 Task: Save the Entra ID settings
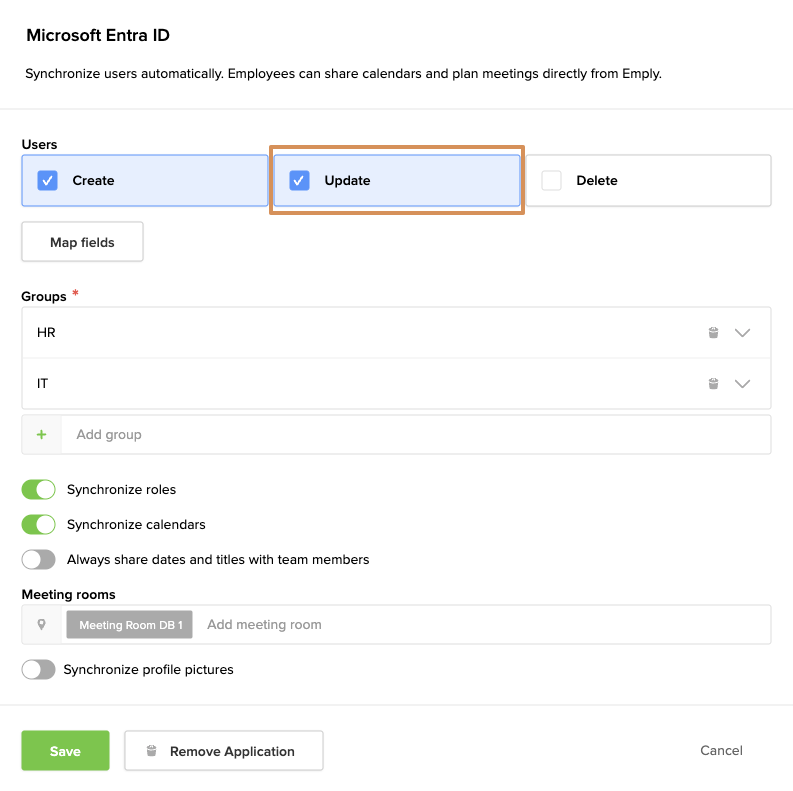(x=65, y=751)
